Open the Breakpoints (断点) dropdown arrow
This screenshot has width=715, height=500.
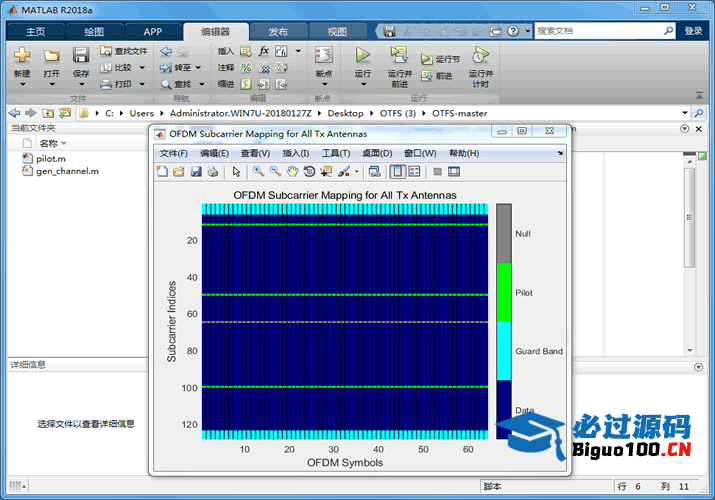pyautogui.click(x=324, y=85)
